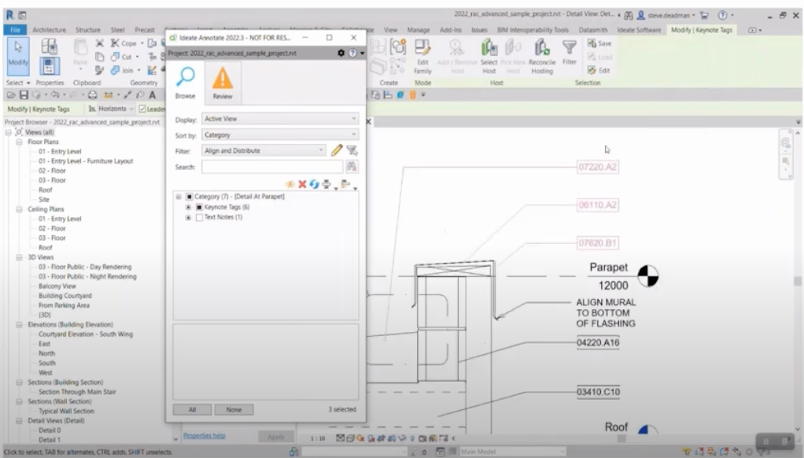Click the blue refresh icon in Ideate Annotate
The height and width of the screenshot is (458, 804).
coord(314,184)
